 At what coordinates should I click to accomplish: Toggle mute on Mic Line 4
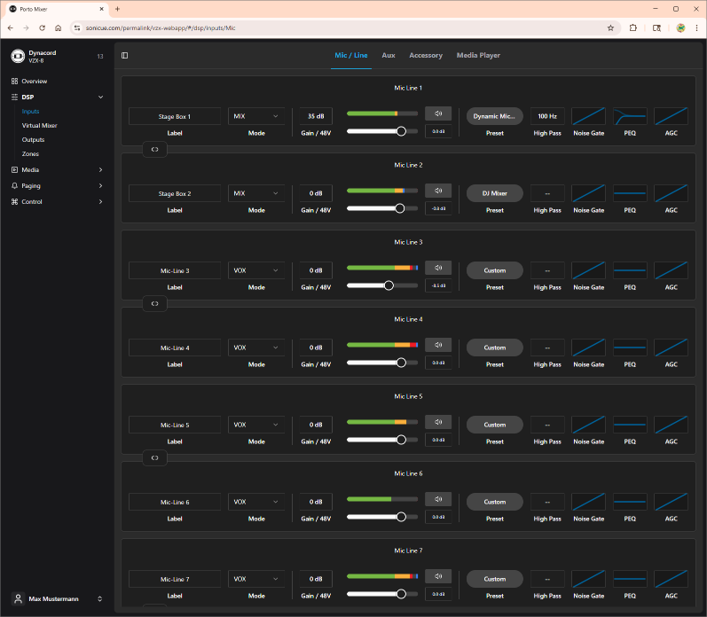coord(438,345)
